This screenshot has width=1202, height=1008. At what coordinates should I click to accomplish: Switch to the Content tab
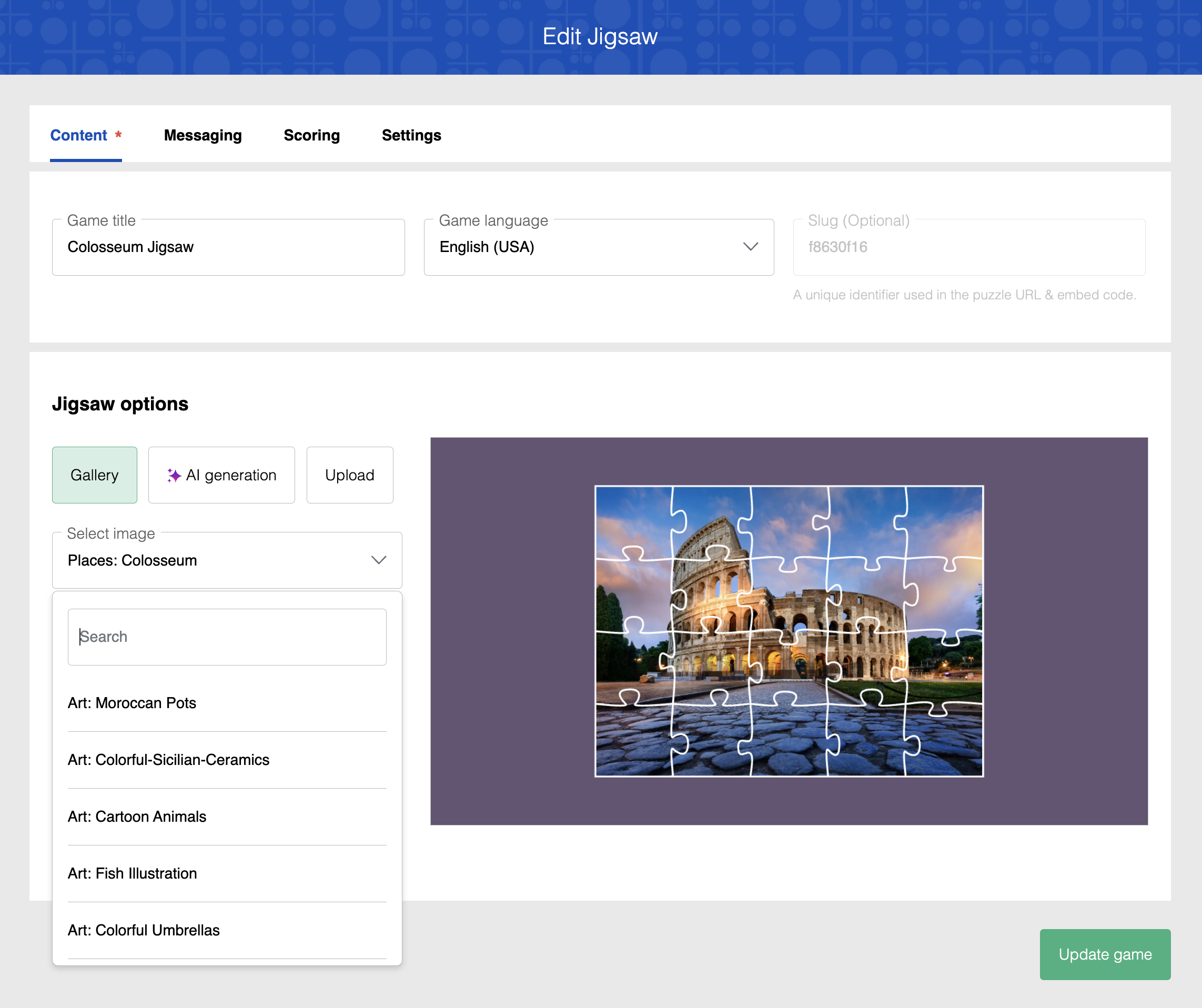click(x=86, y=135)
